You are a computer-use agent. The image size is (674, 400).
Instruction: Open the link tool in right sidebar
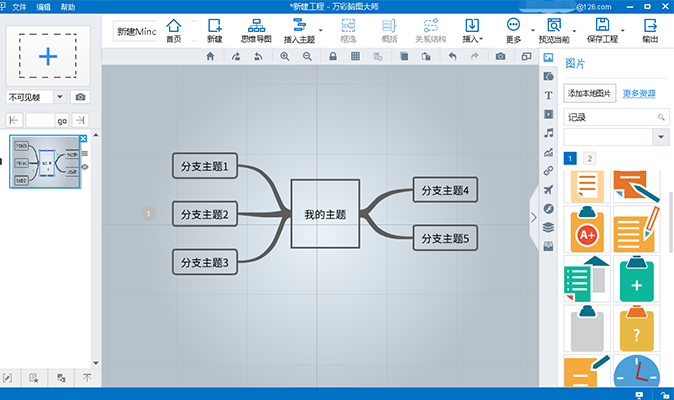[548, 171]
